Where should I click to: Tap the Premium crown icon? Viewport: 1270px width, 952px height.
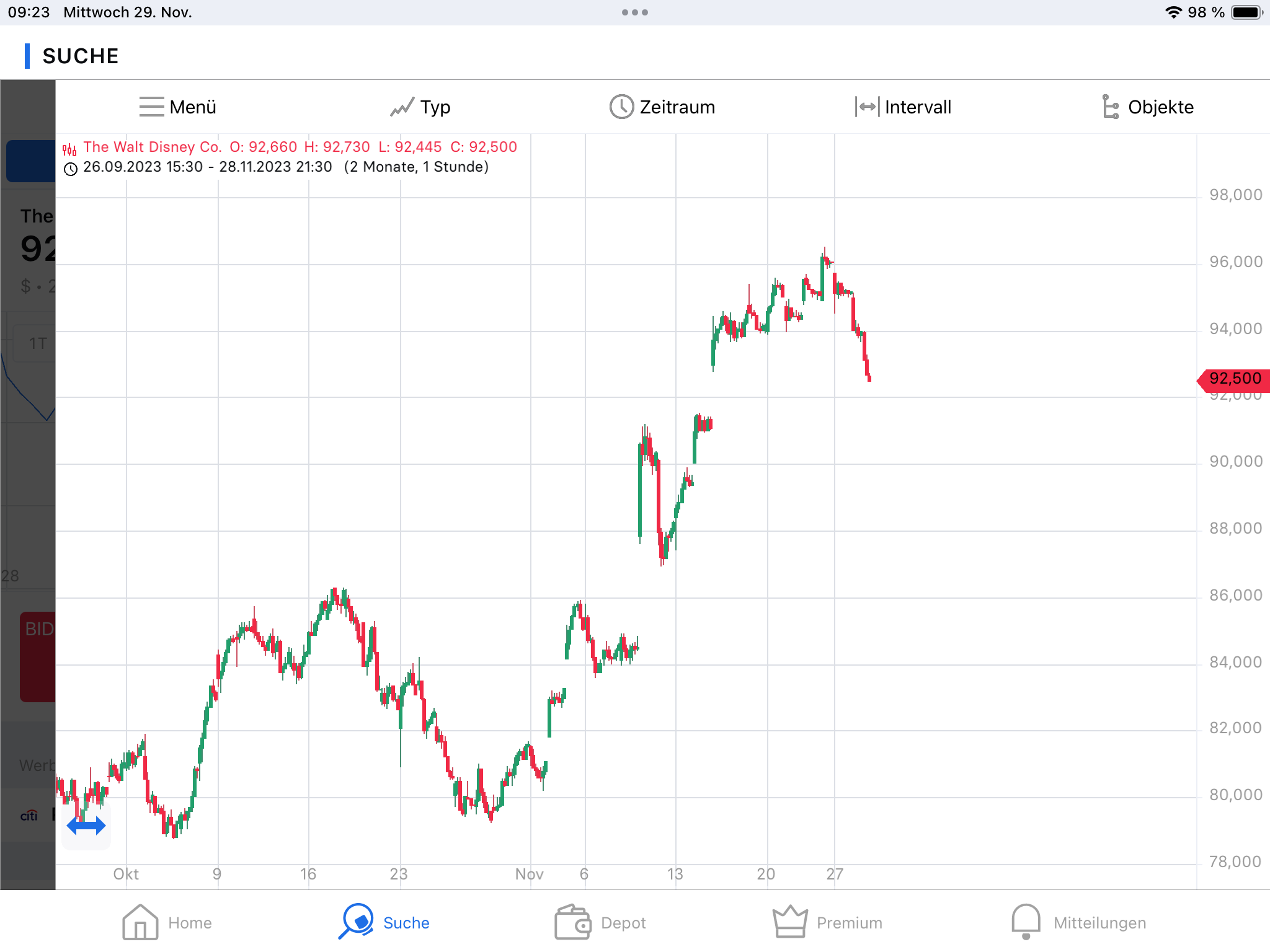point(790,922)
